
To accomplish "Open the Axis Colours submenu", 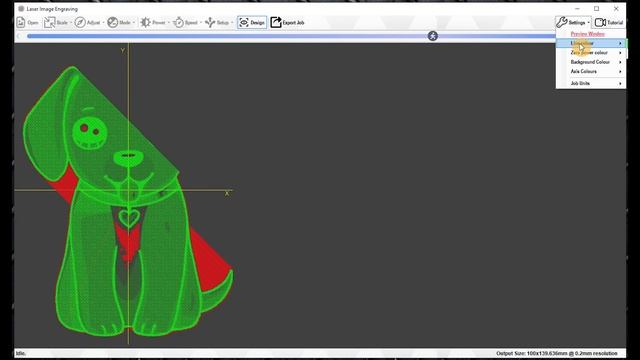I will pyautogui.click(x=591, y=71).
